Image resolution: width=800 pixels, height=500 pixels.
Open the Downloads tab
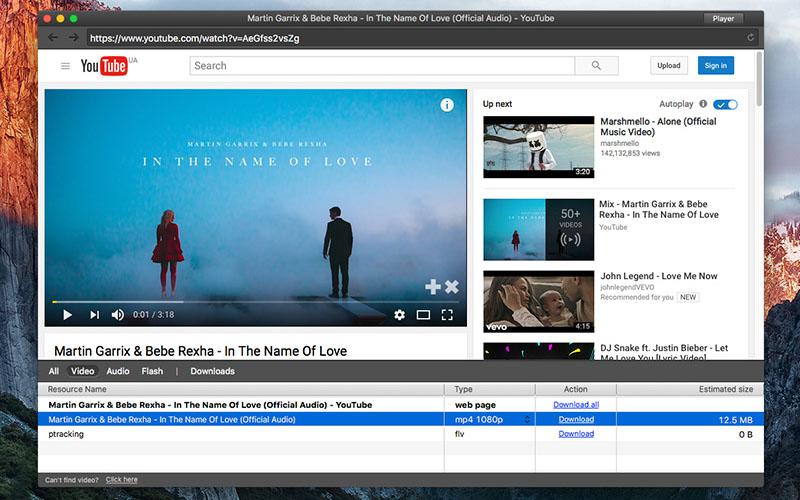[212, 371]
